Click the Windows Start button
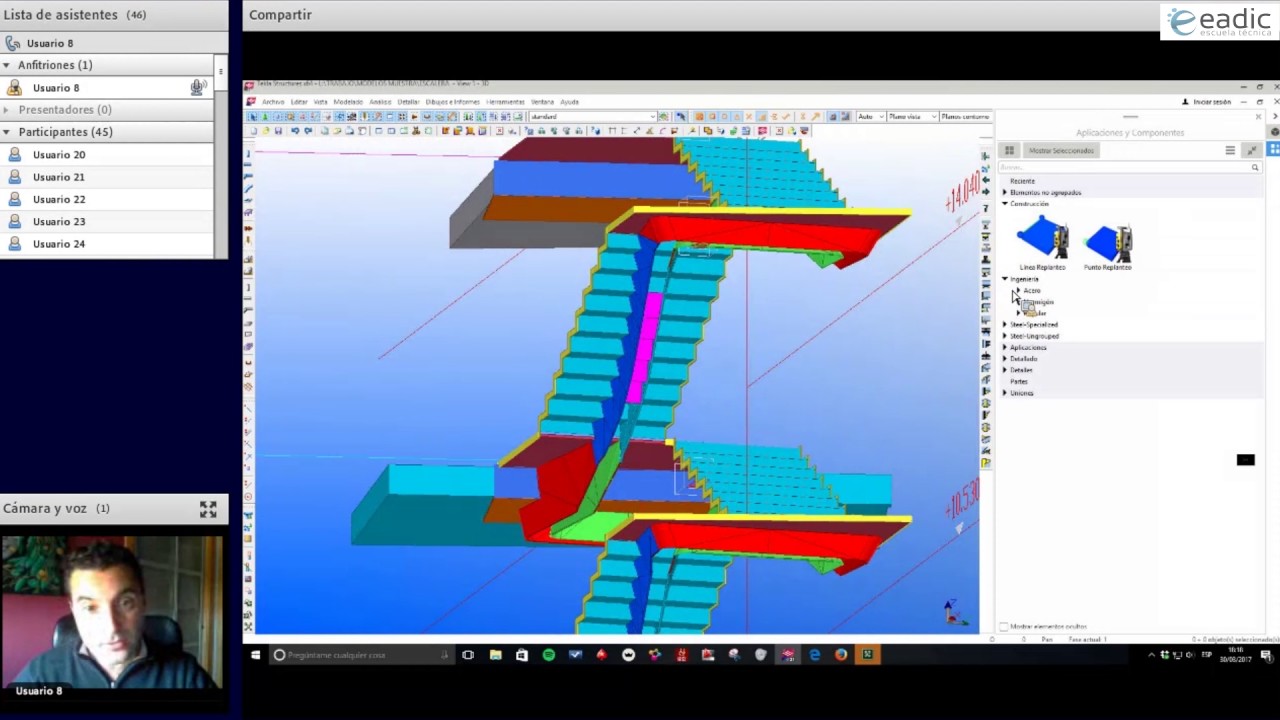This screenshot has height=720, width=1280. point(255,655)
